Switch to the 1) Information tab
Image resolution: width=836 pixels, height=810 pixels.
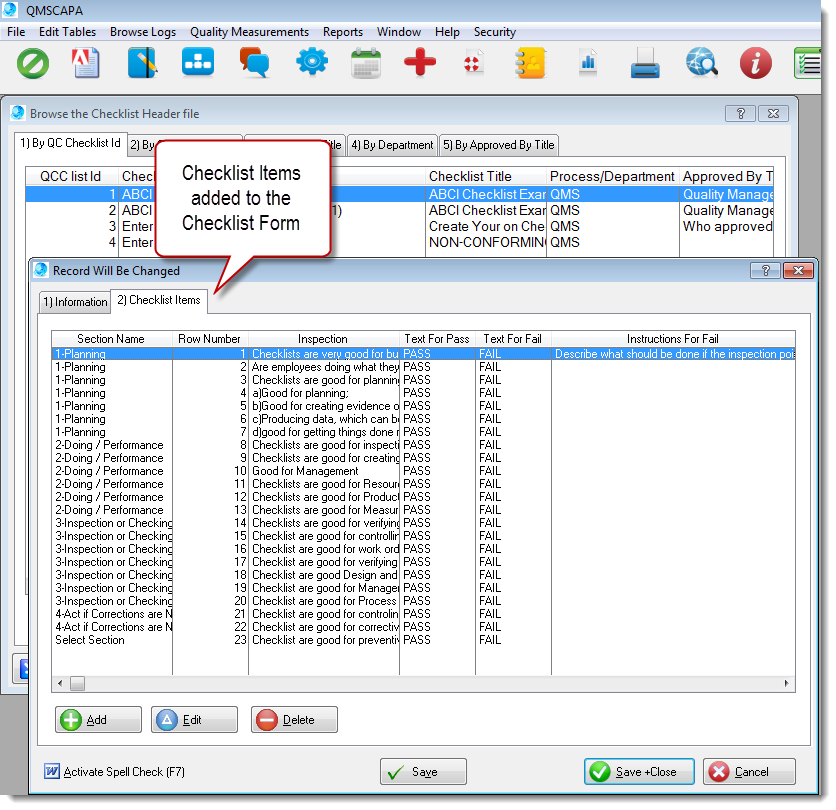point(75,301)
